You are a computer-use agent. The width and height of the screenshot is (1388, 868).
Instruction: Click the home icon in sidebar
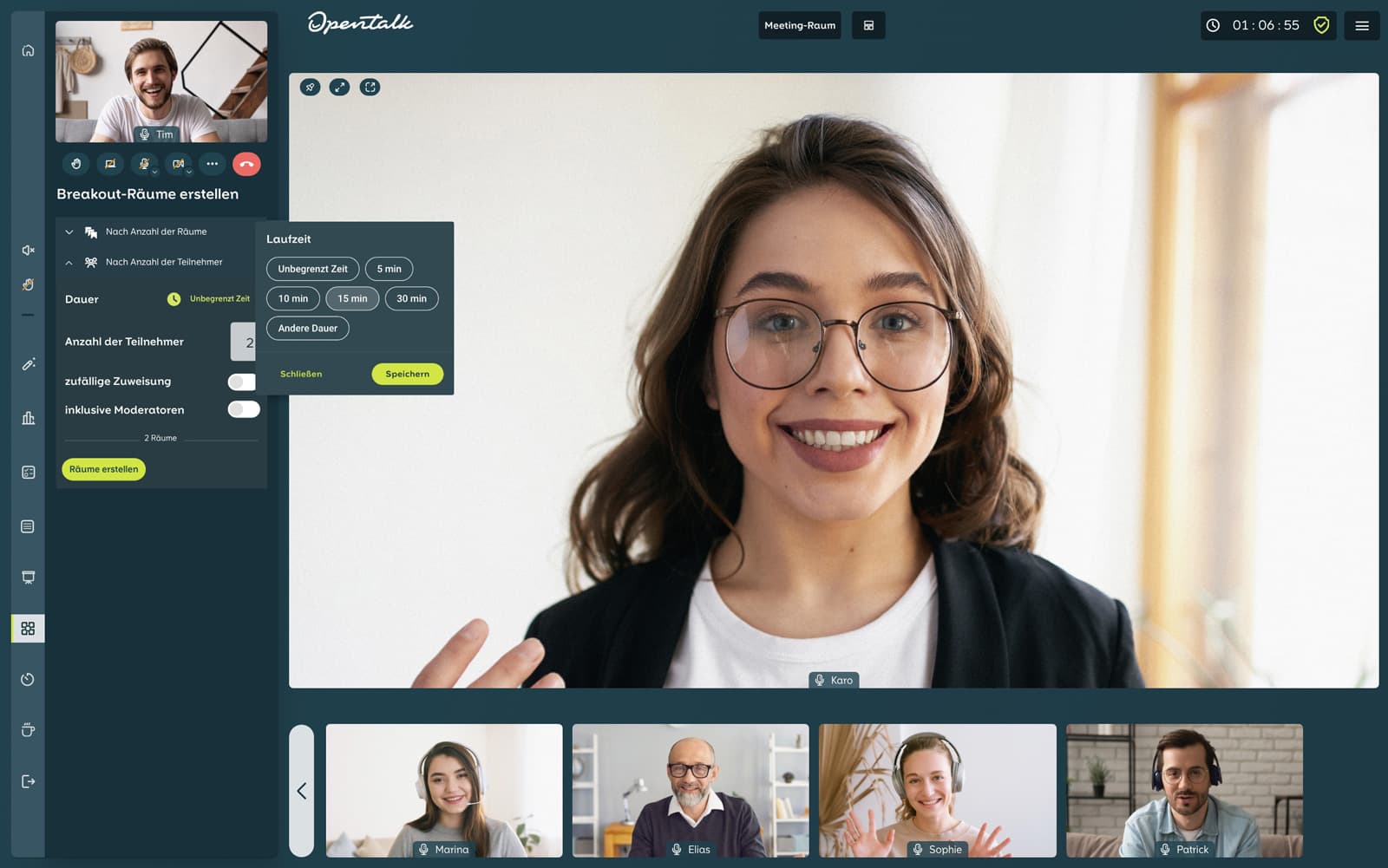28,50
